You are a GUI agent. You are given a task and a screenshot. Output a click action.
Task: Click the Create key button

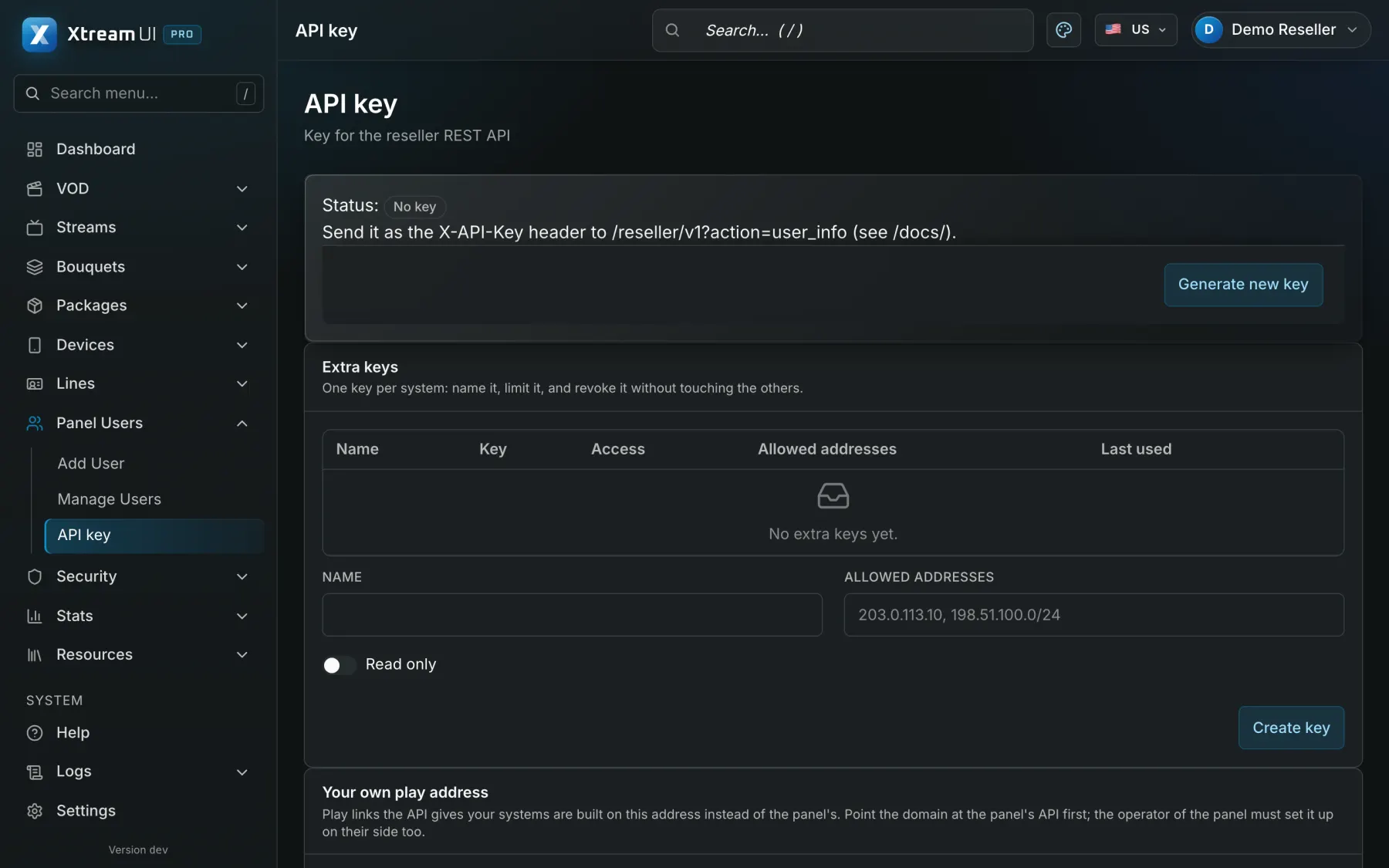point(1291,728)
